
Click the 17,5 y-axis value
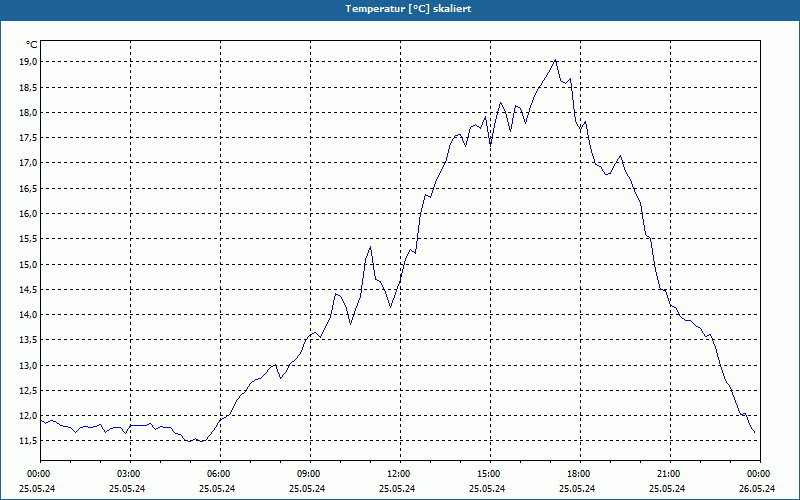pos(29,138)
